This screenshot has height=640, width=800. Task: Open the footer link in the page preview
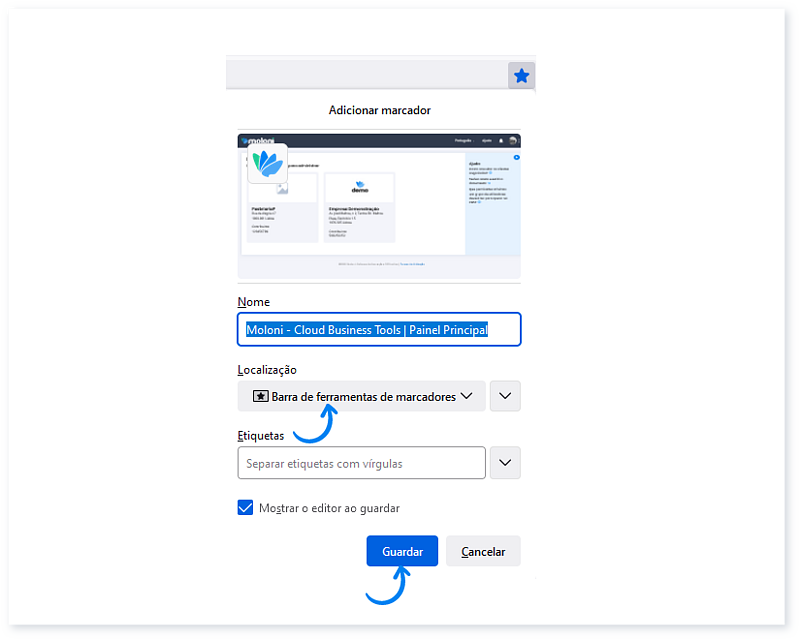[x=413, y=264]
